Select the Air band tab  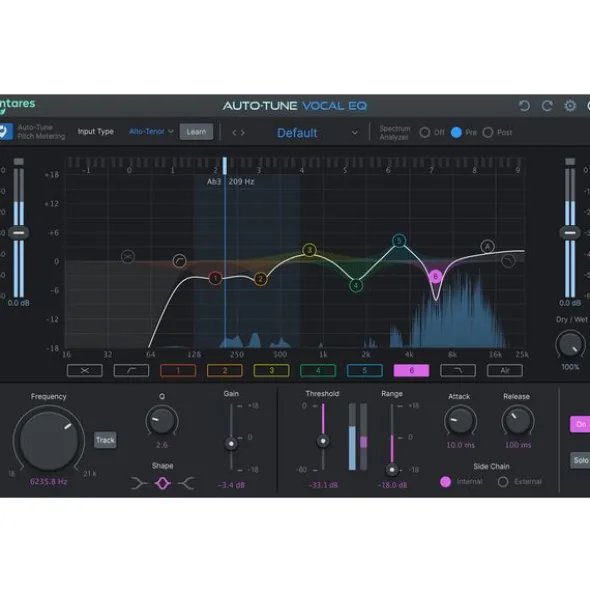tap(505, 371)
